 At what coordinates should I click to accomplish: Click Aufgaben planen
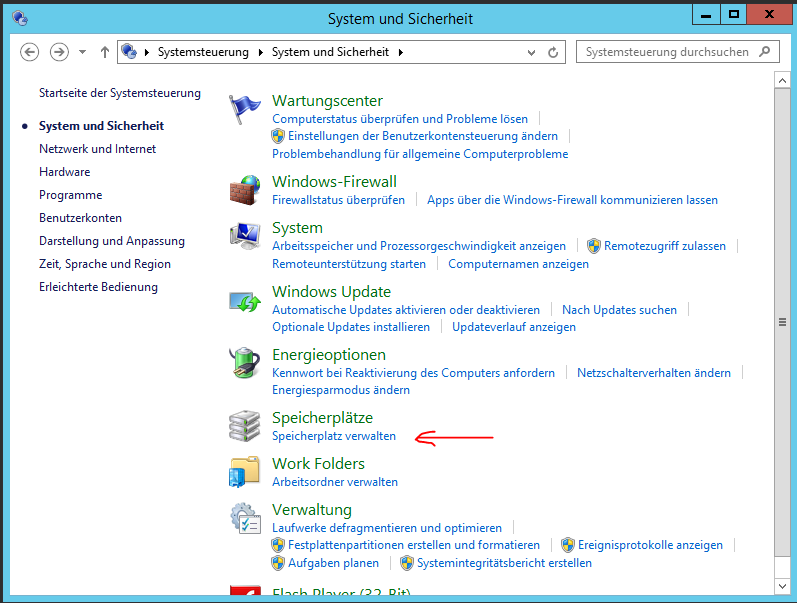click(333, 563)
